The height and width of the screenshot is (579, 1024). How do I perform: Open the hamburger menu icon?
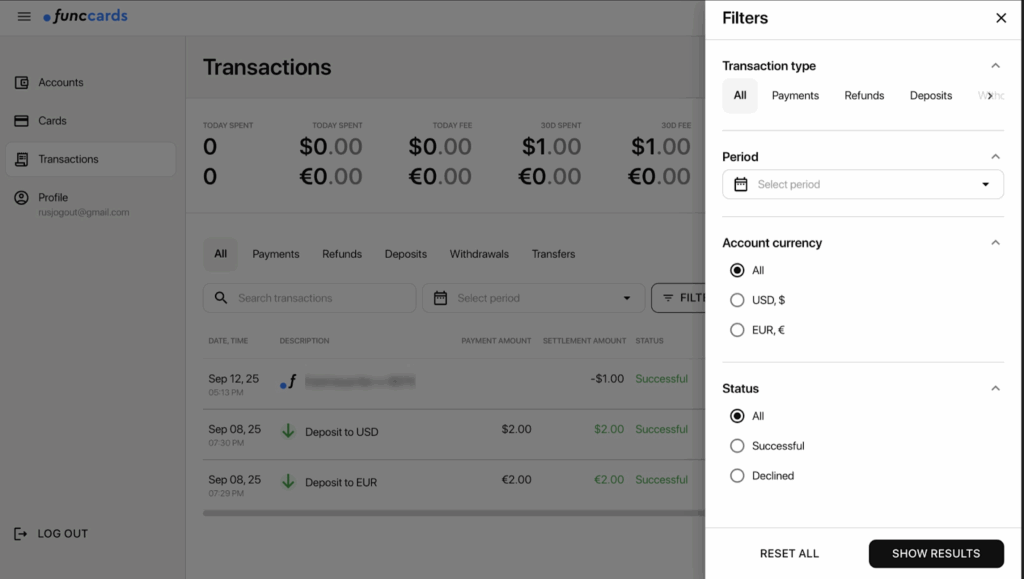pos(24,16)
